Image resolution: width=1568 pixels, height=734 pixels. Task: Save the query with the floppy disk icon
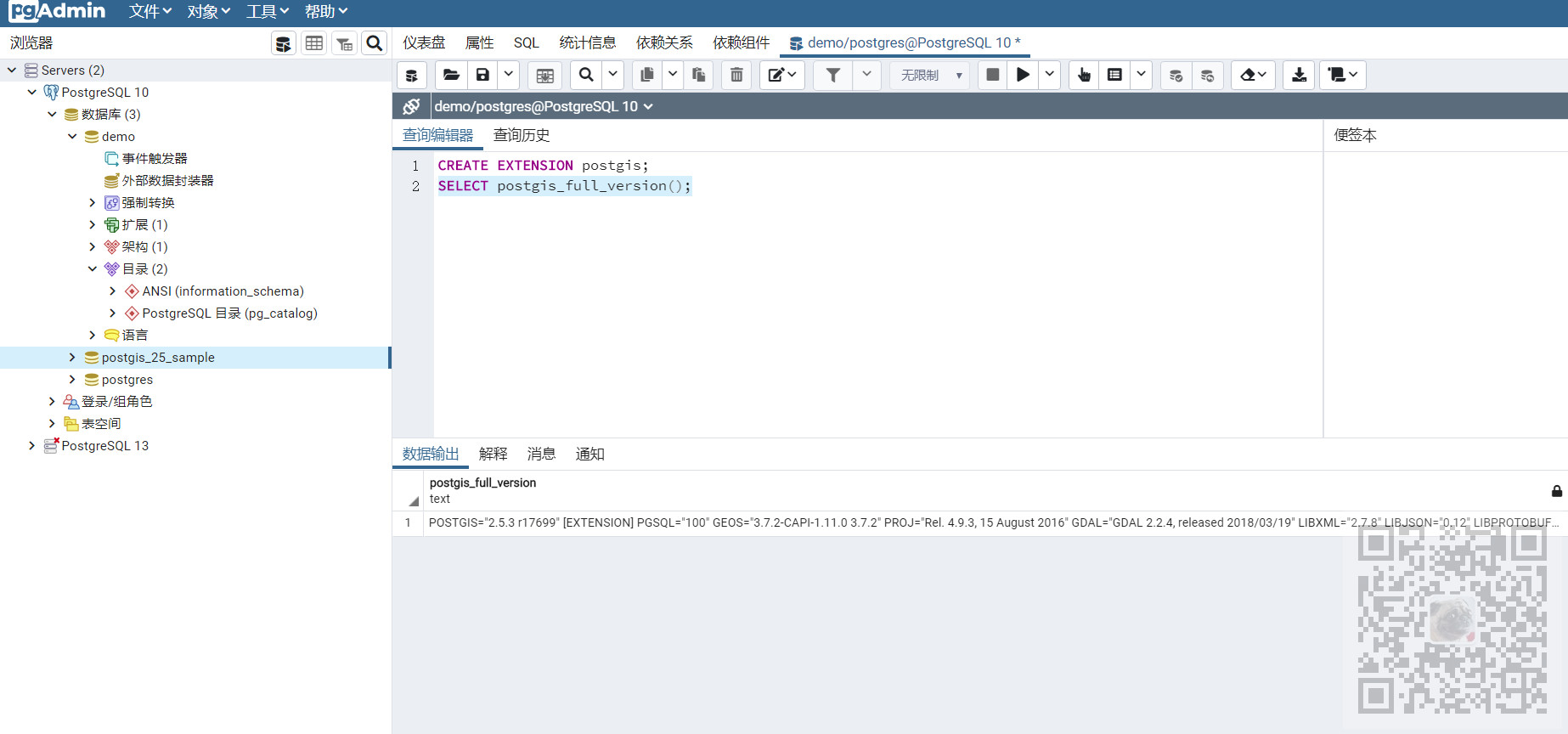tap(482, 75)
